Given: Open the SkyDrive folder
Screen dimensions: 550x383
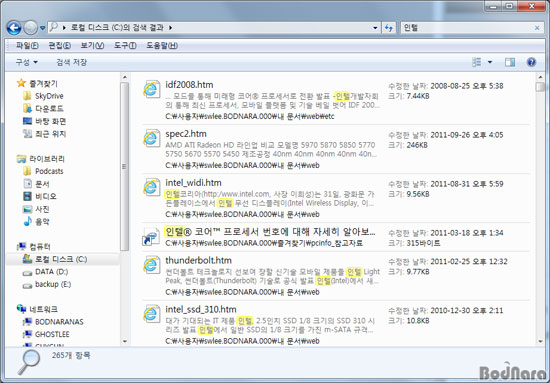Looking at the screenshot, I should [x=43, y=96].
